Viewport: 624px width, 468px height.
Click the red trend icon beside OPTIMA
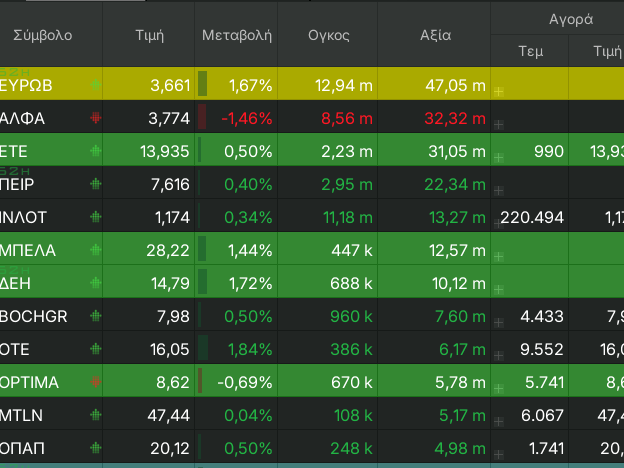[96, 381]
